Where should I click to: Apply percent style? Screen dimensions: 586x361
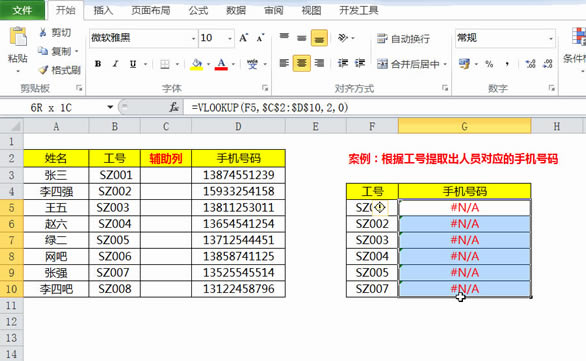489,64
